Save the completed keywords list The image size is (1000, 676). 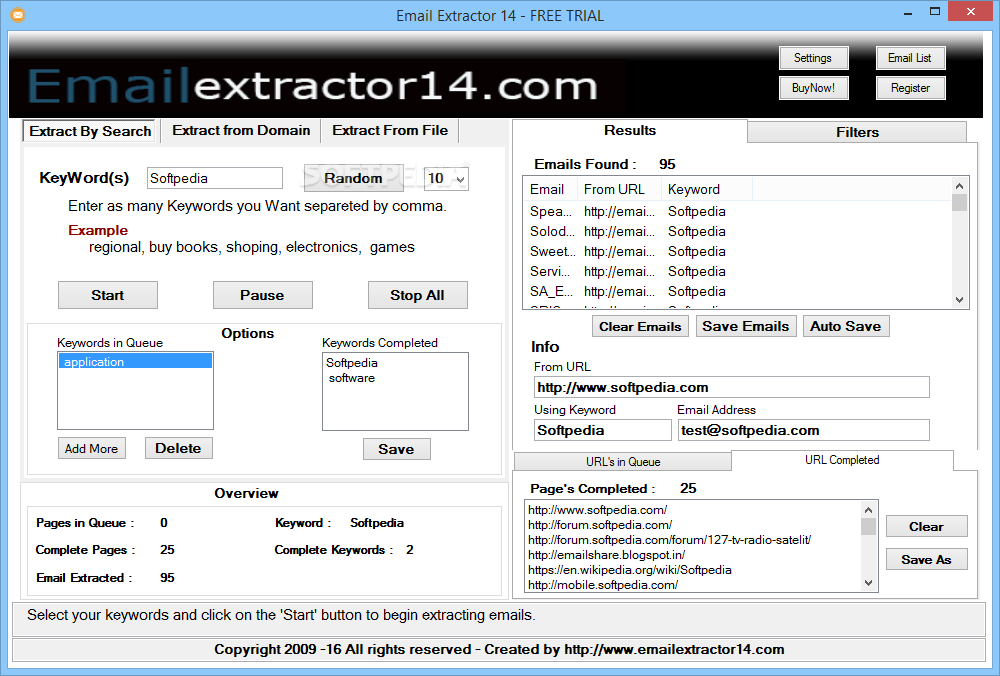pos(397,449)
